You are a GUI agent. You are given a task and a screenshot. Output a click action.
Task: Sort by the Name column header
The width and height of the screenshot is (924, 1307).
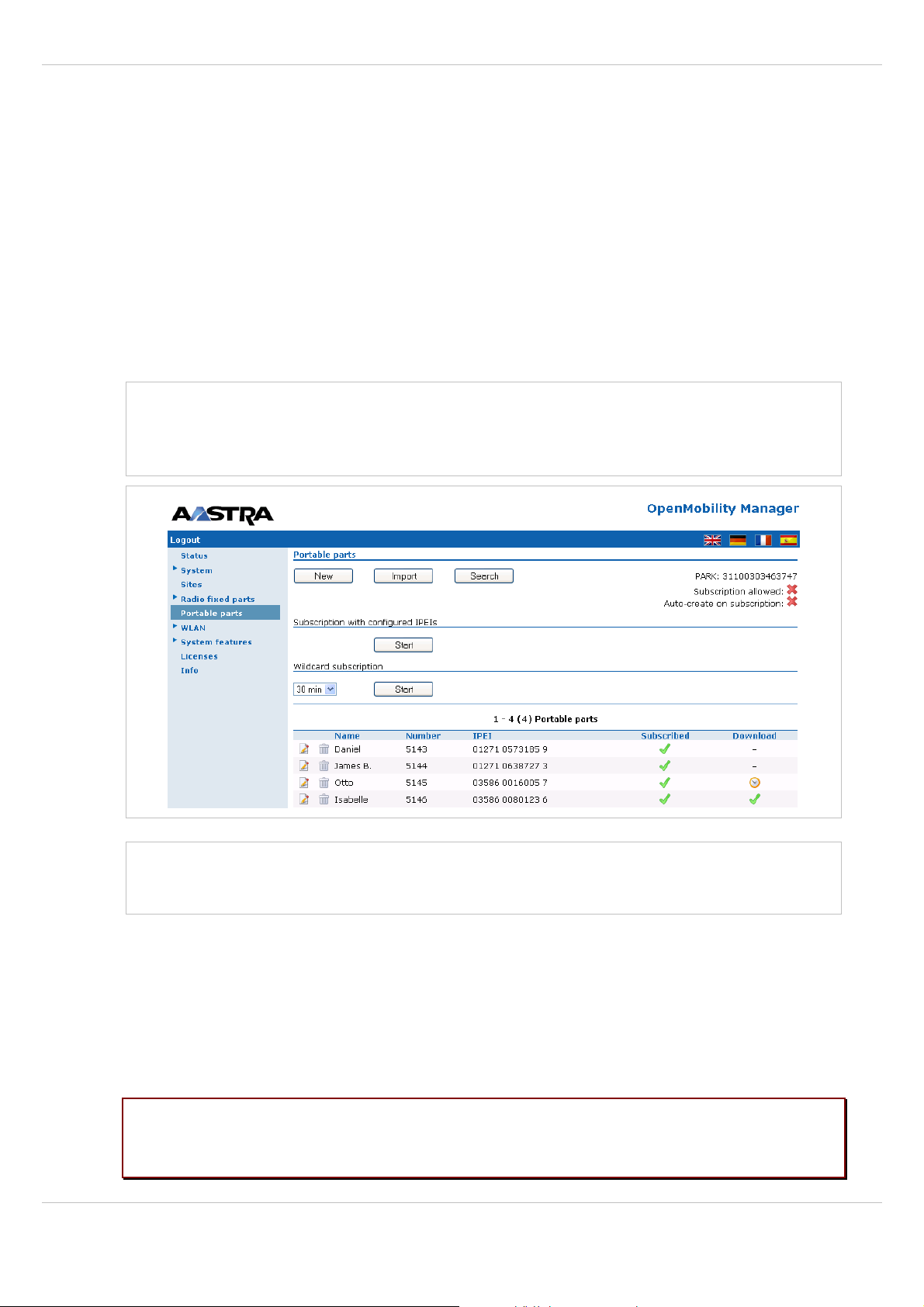coord(347,736)
